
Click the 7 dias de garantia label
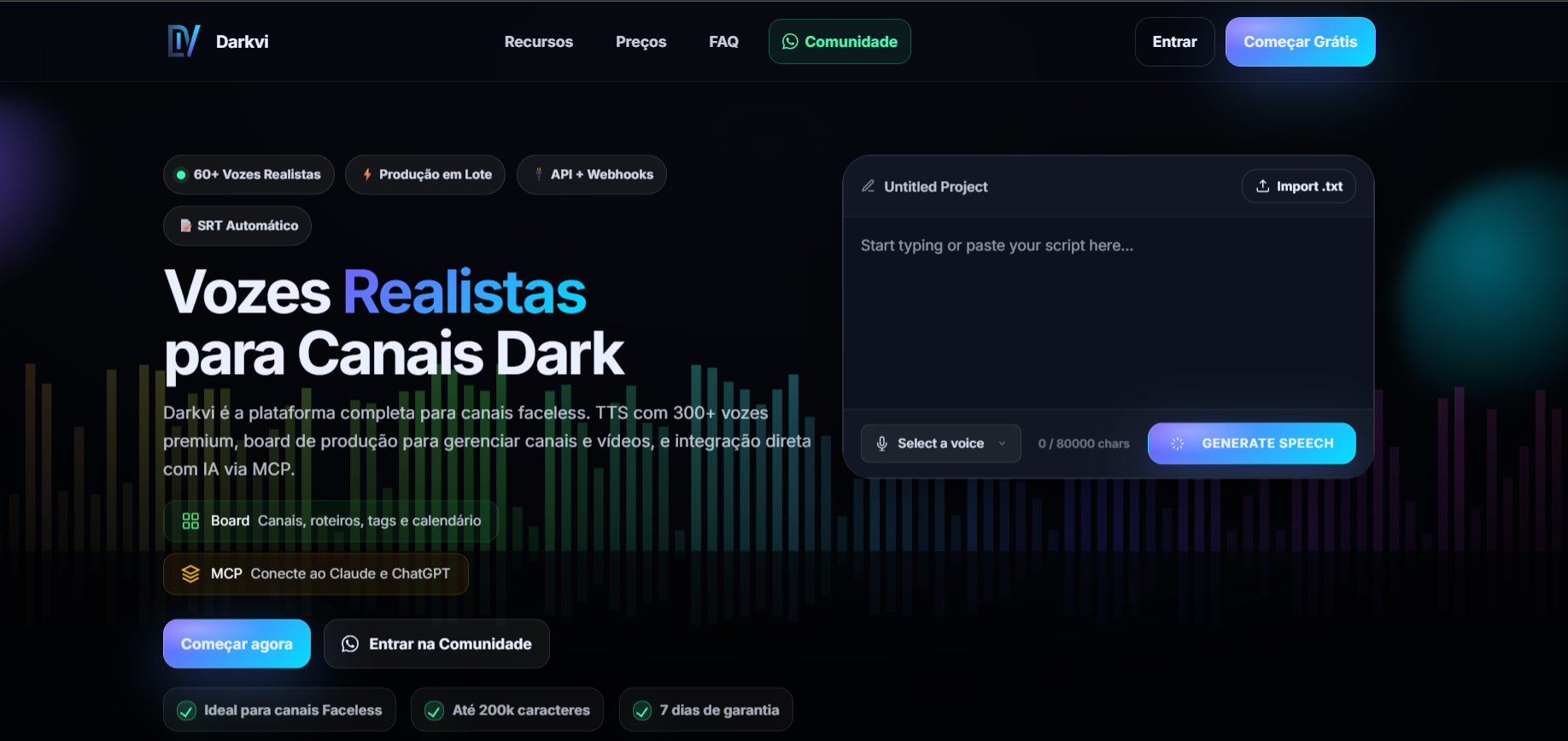pyautogui.click(x=719, y=710)
